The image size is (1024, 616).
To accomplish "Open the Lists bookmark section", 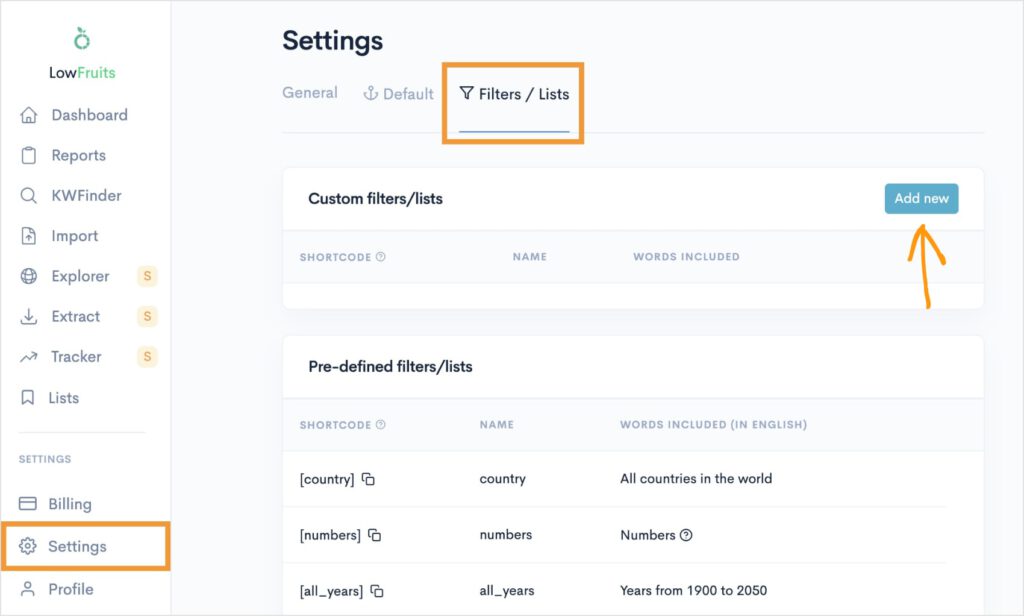I will click(66, 397).
